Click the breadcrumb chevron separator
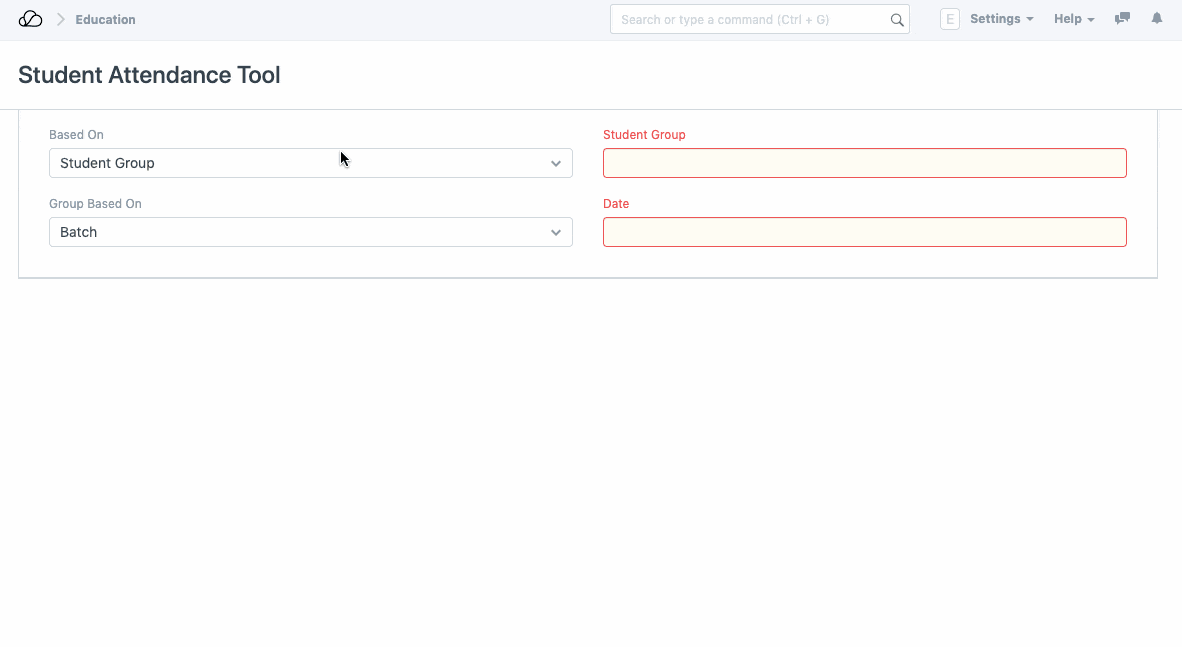This screenshot has width=1182, height=647. coord(60,19)
